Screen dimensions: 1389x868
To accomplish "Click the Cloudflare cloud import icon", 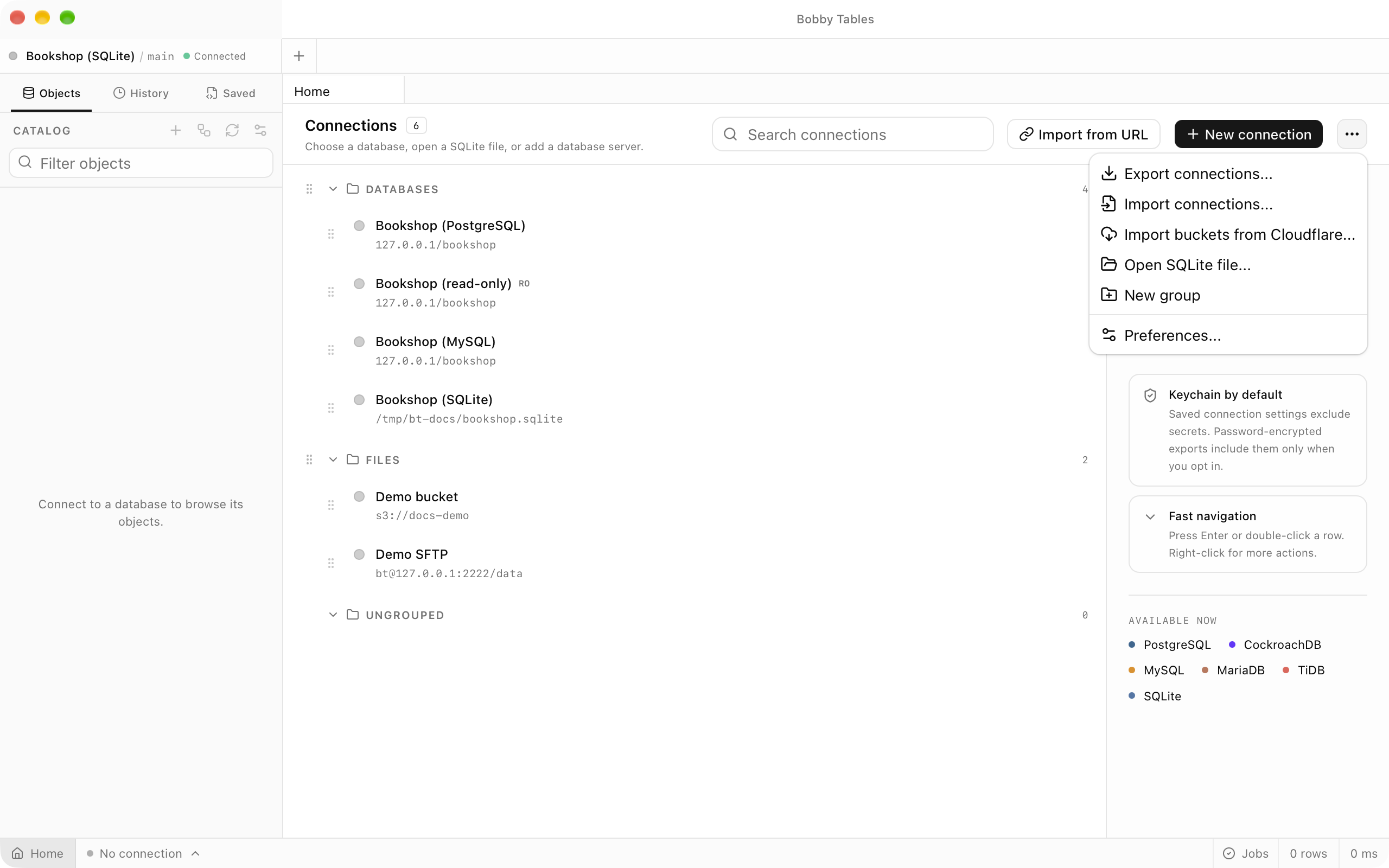I will tap(1109, 234).
